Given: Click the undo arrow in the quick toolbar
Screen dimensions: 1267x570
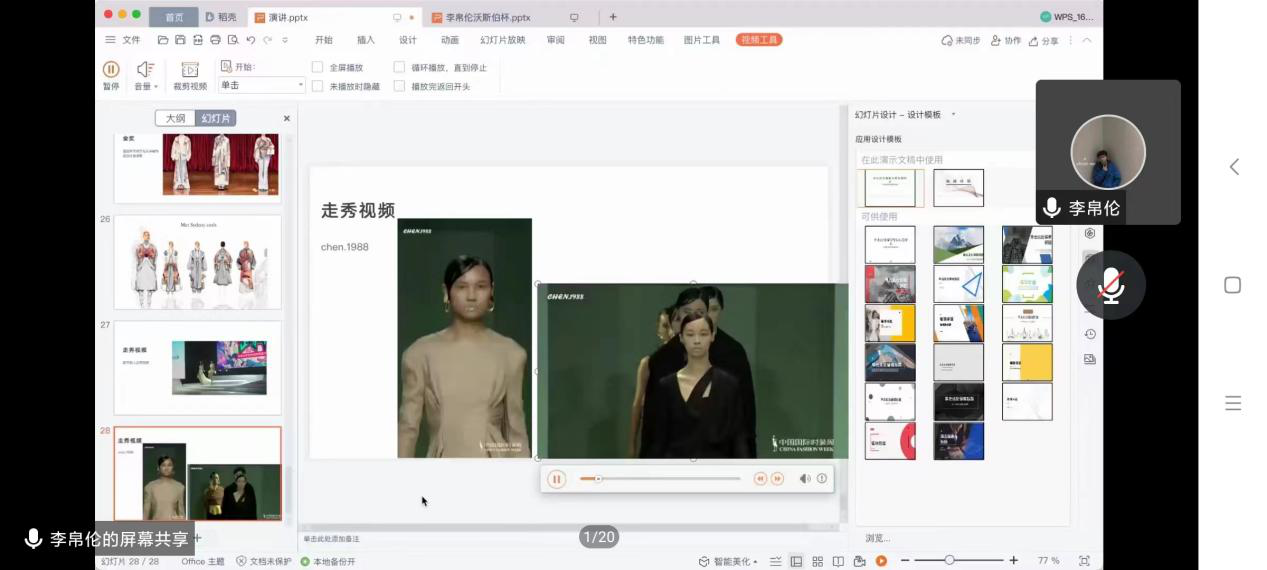Looking at the screenshot, I should click(x=250, y=40).
